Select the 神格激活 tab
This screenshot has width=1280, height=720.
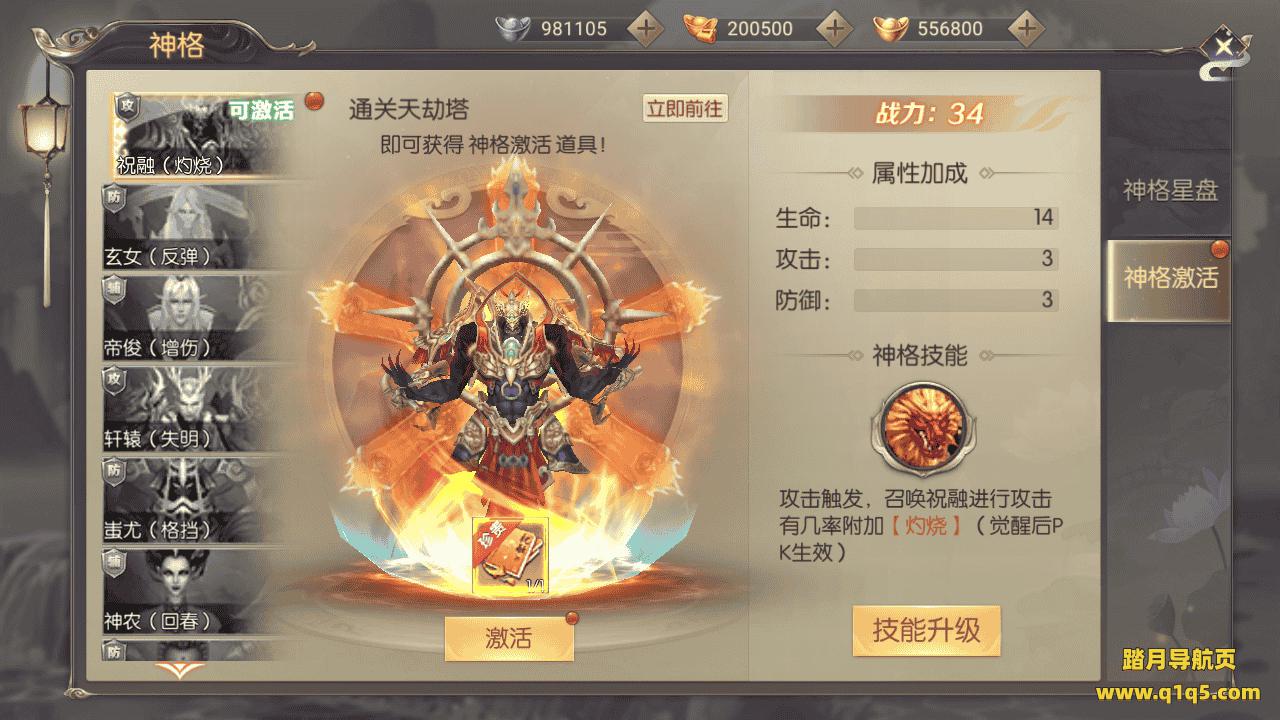1168,278
